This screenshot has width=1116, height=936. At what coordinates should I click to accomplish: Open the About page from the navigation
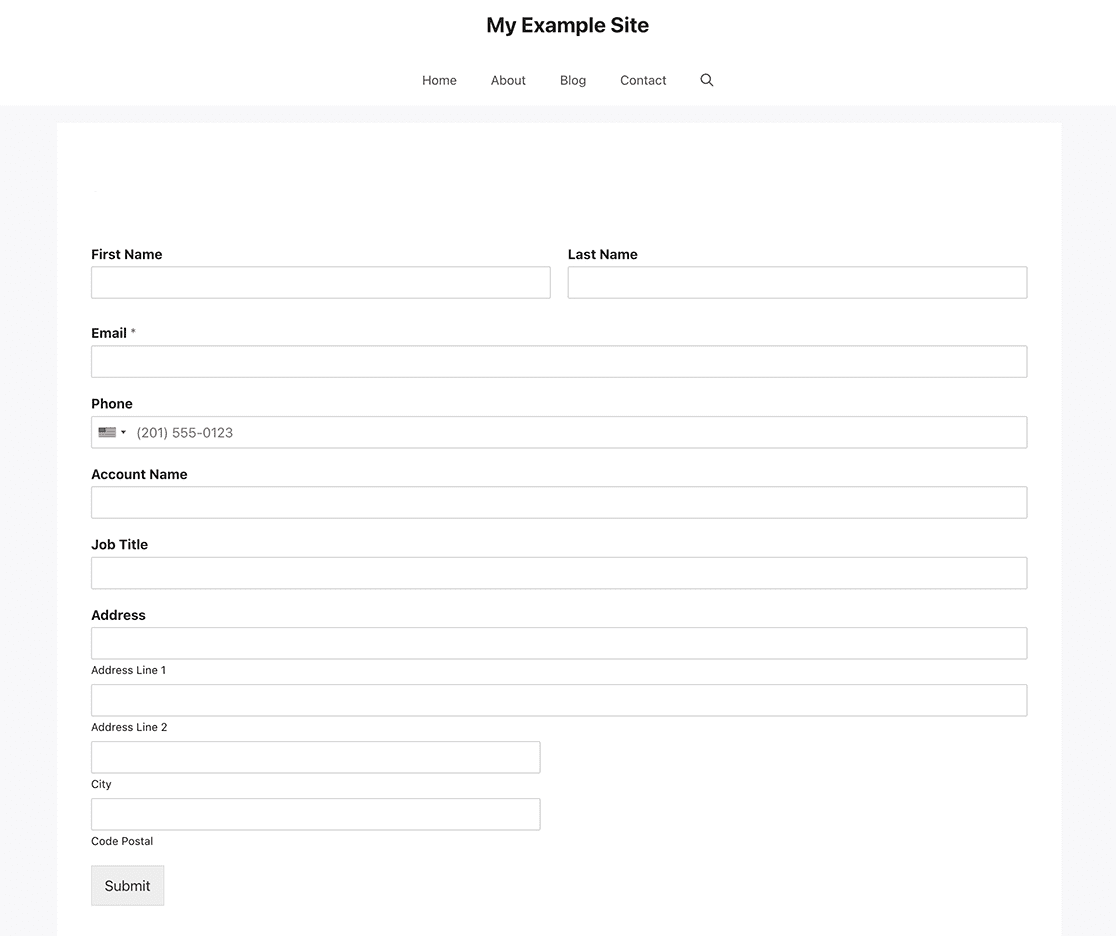coord(508,80)
